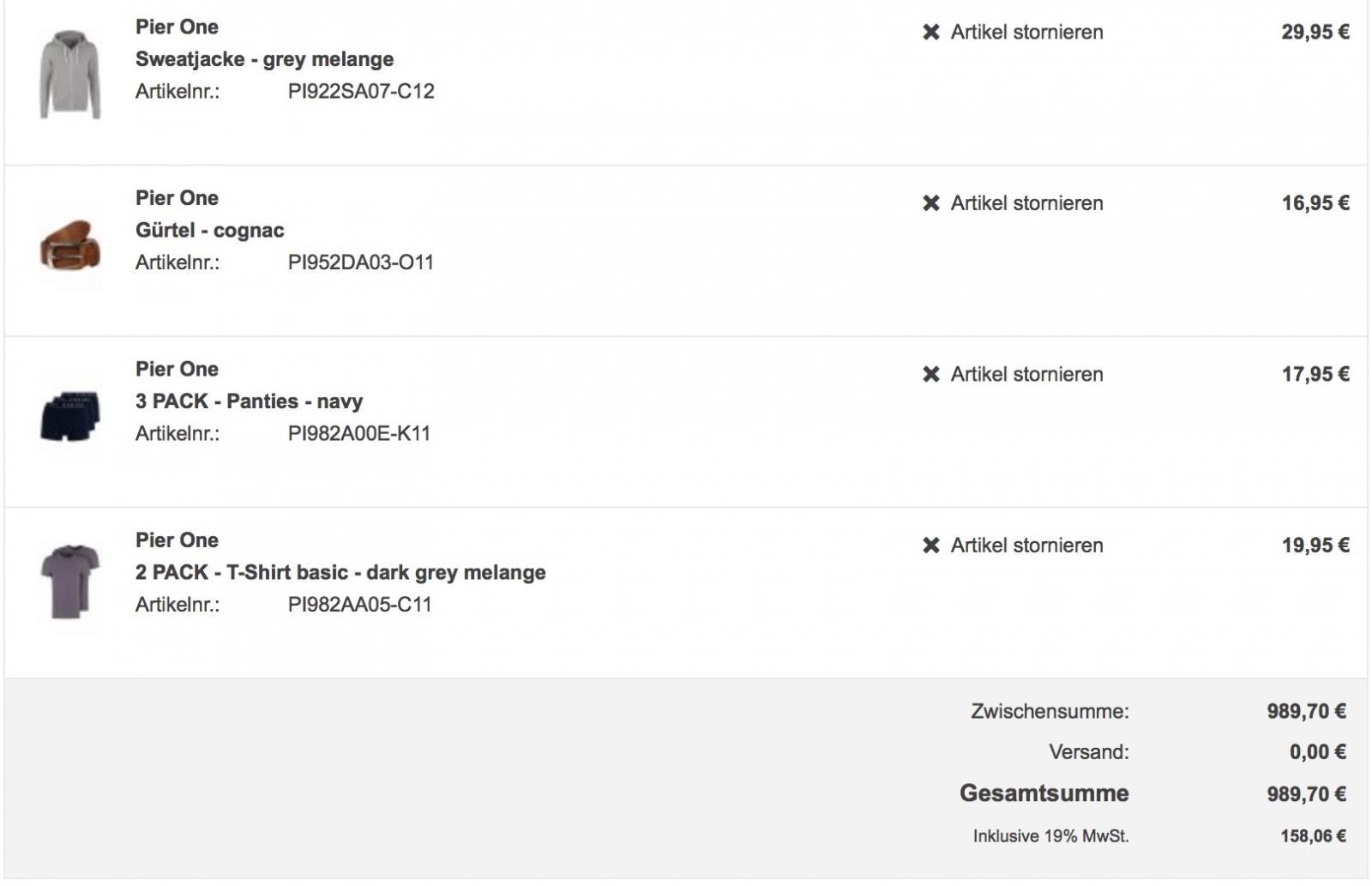Click the cognac belt product image
Image resolution: width=1372 pixels, height=886 pixels.
coord(70,244)
